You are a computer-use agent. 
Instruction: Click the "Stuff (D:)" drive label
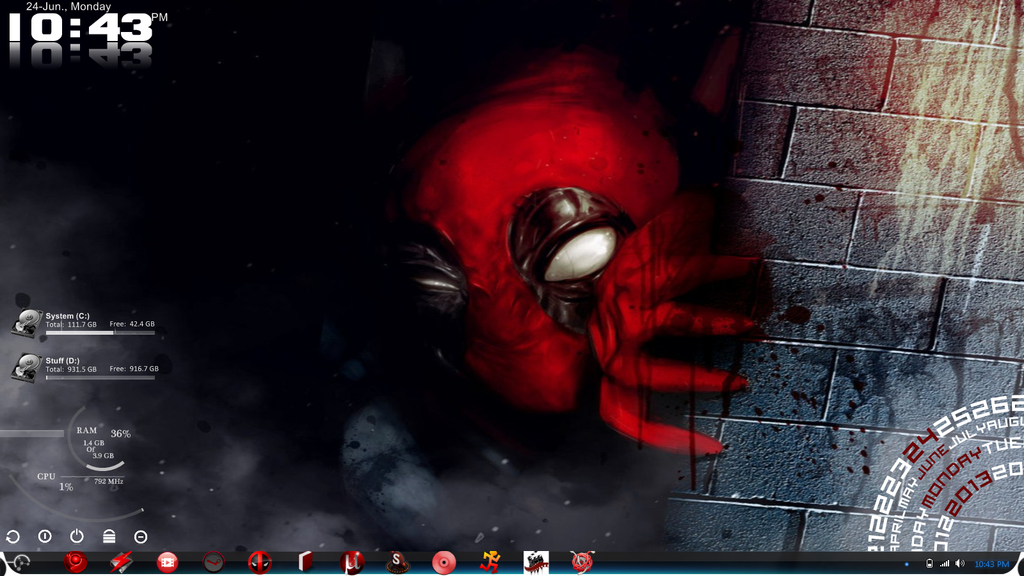pyautogui.click(x=62, y=360)
